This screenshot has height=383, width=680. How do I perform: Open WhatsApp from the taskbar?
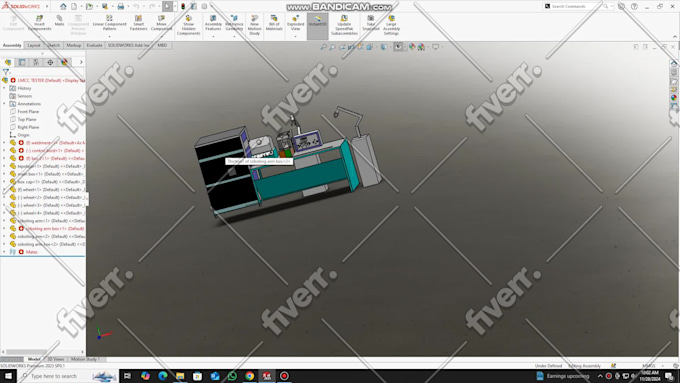[232, 376]
